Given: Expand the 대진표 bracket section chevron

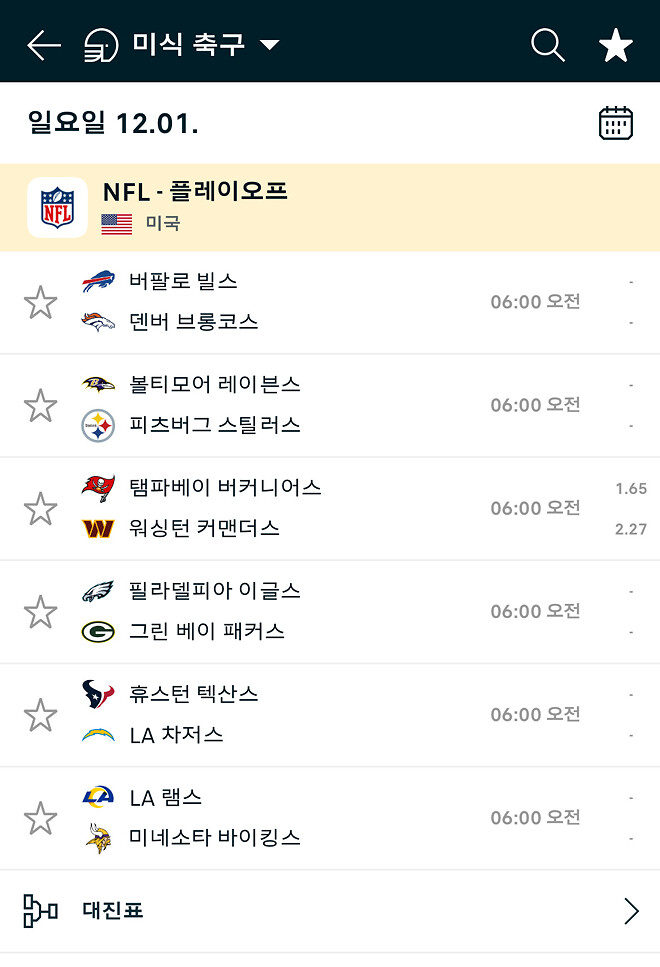Looking at the screenshot, I should (631, 911).
